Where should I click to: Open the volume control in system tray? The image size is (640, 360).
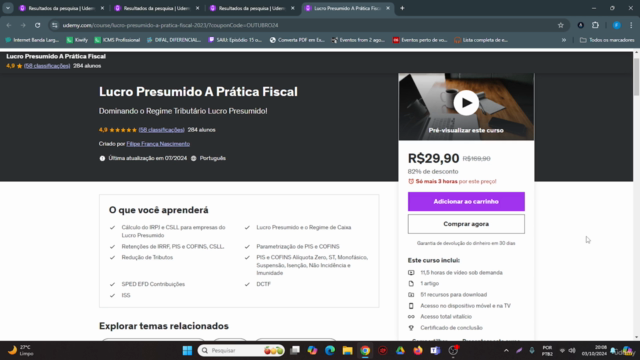[572, 350]
